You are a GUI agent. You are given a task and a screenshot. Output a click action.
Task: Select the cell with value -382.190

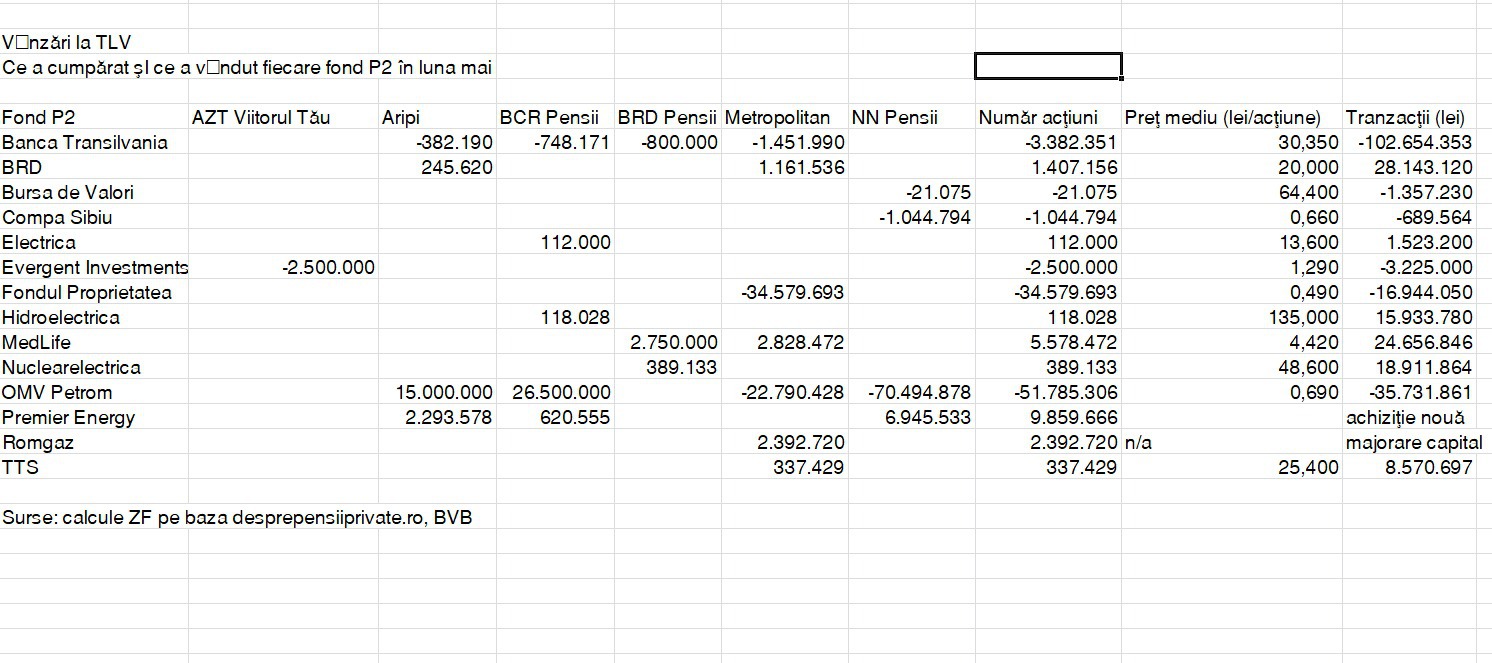454,142
